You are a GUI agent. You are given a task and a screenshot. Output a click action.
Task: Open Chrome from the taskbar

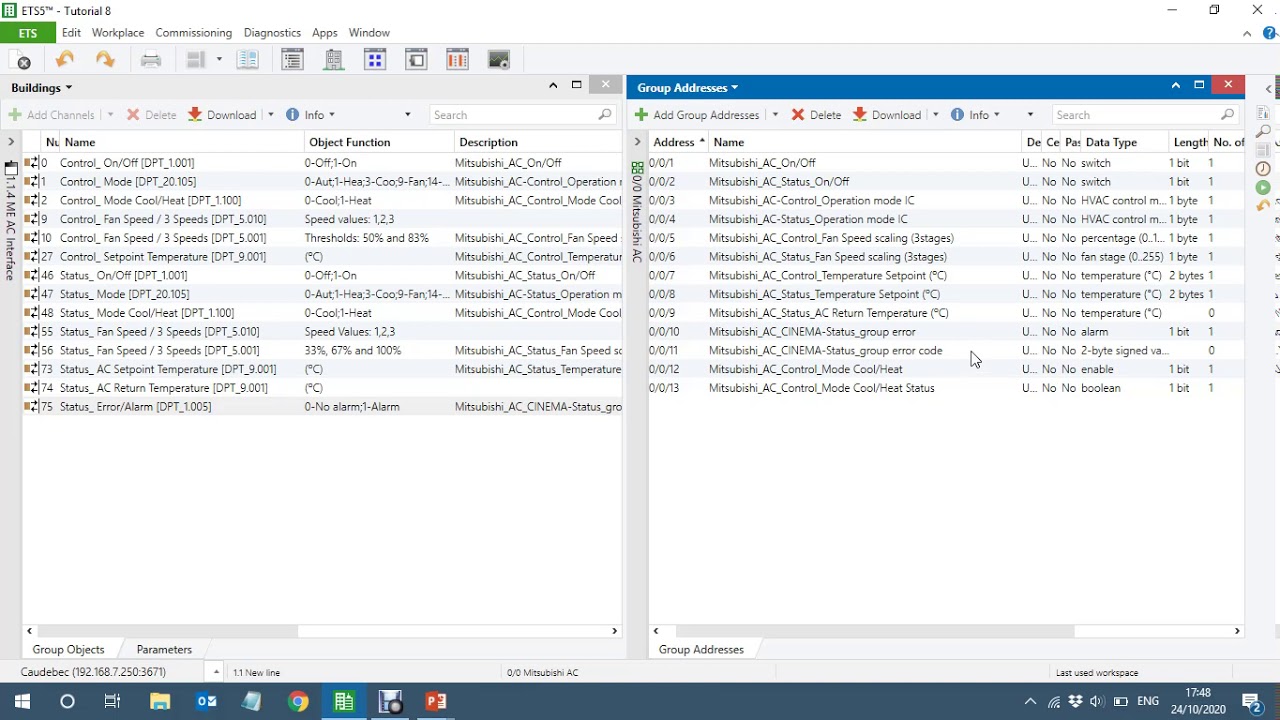coord(298,701)
